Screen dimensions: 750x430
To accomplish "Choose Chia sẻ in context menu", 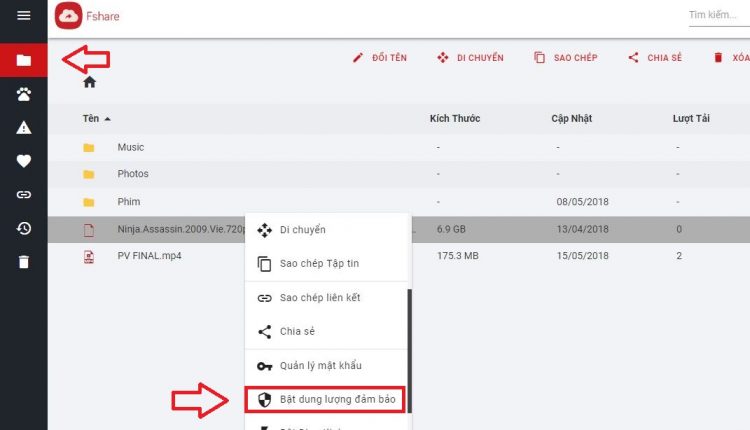I will 326,331.
